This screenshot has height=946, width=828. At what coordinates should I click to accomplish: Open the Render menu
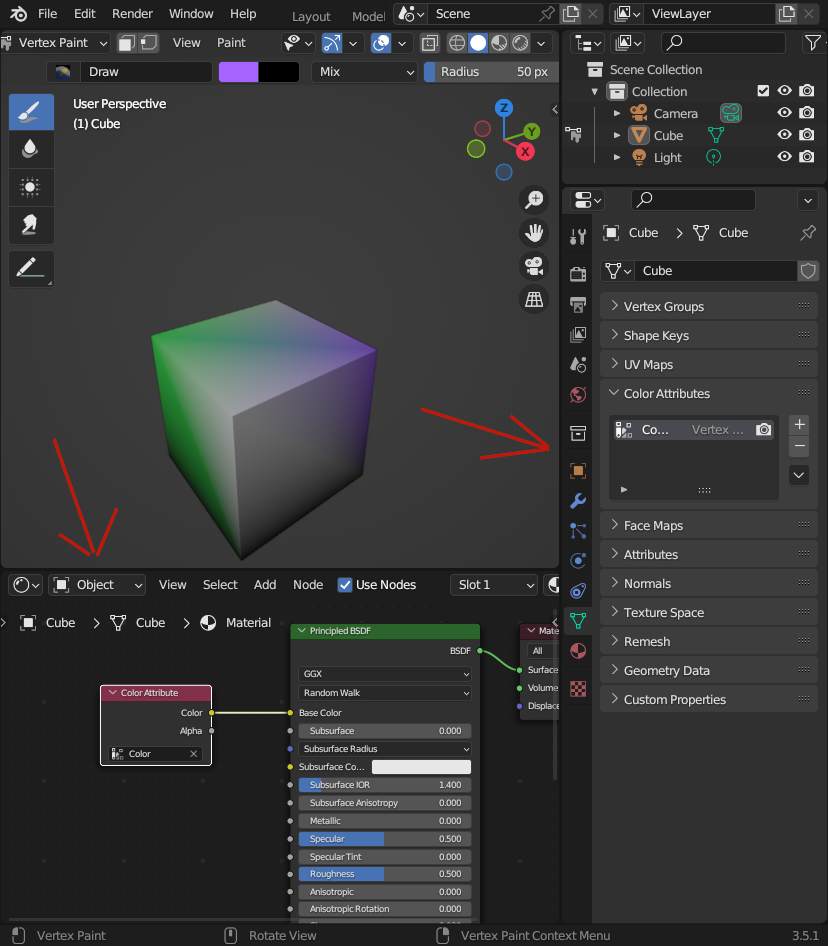(132, 13)
